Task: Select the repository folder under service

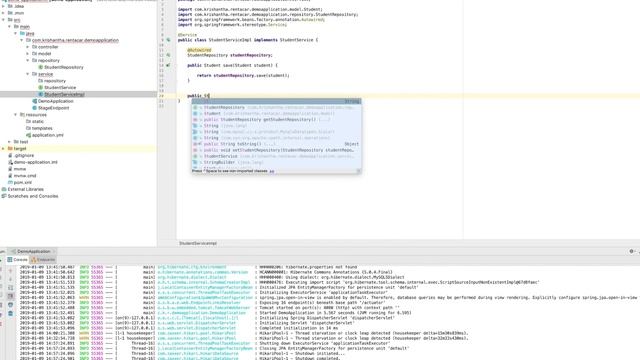Action: point(55,81)
